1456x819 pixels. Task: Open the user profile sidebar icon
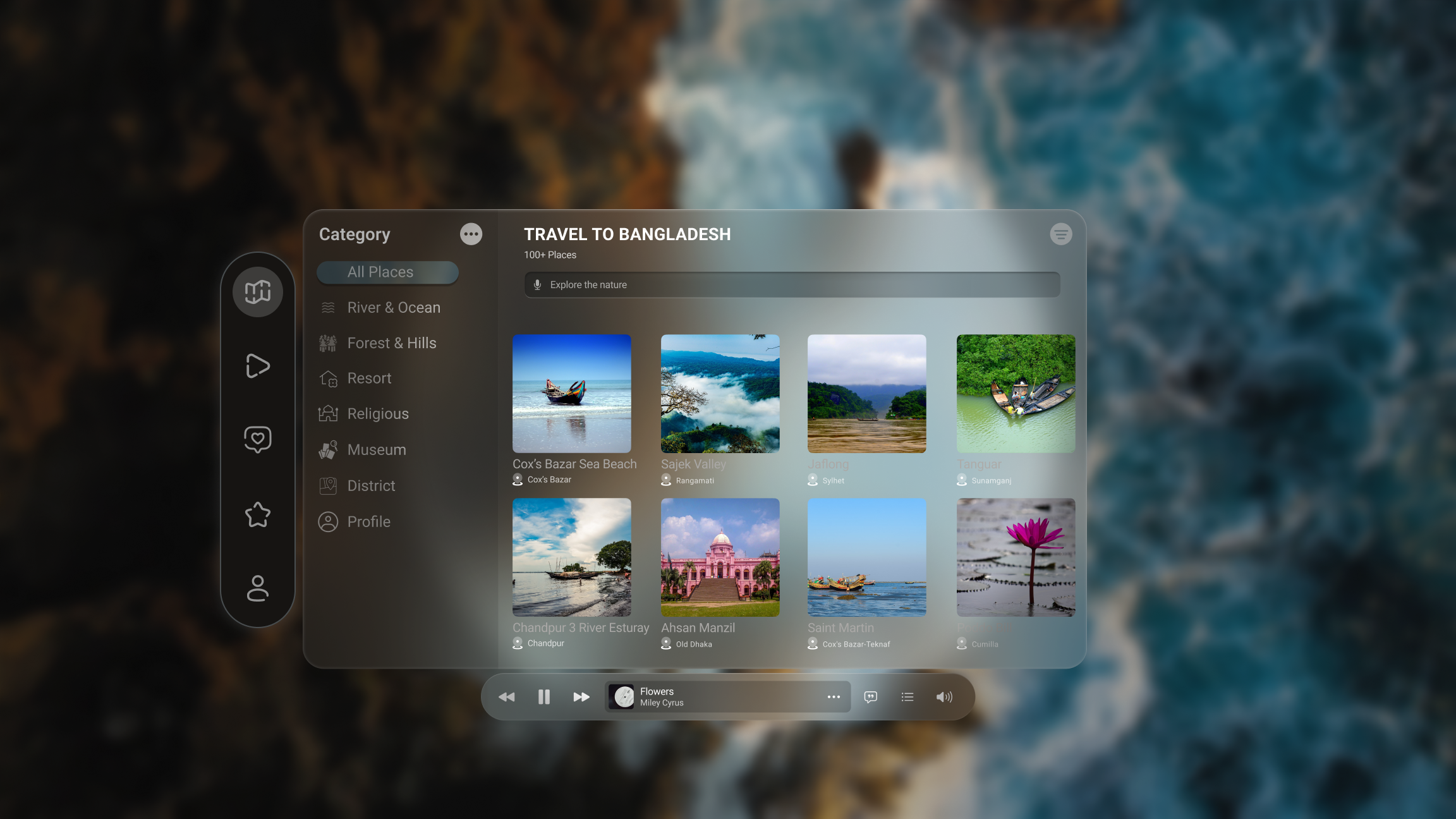pos(257,588)
